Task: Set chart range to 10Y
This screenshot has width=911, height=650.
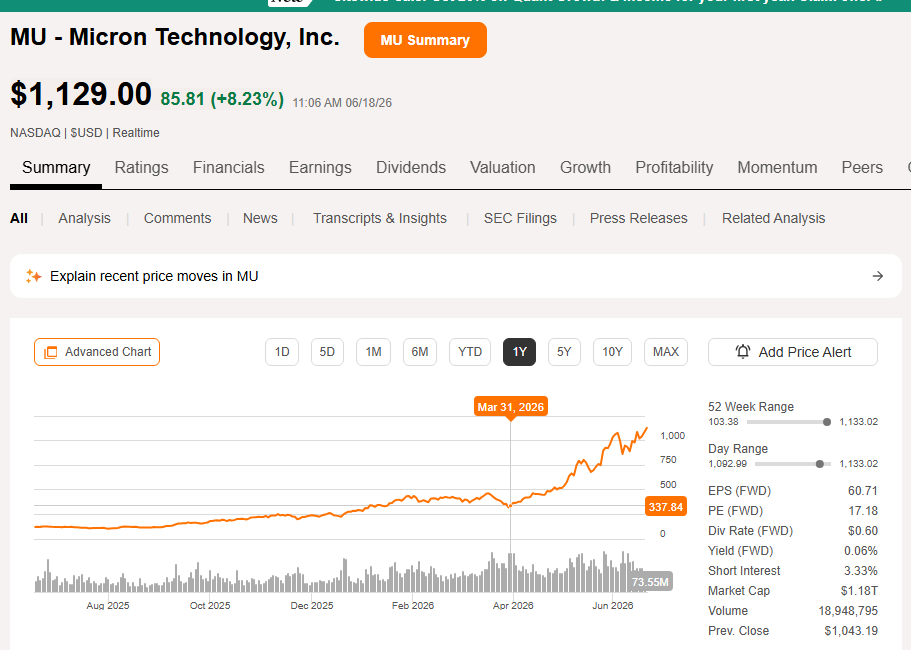Action: click(612, 352)
